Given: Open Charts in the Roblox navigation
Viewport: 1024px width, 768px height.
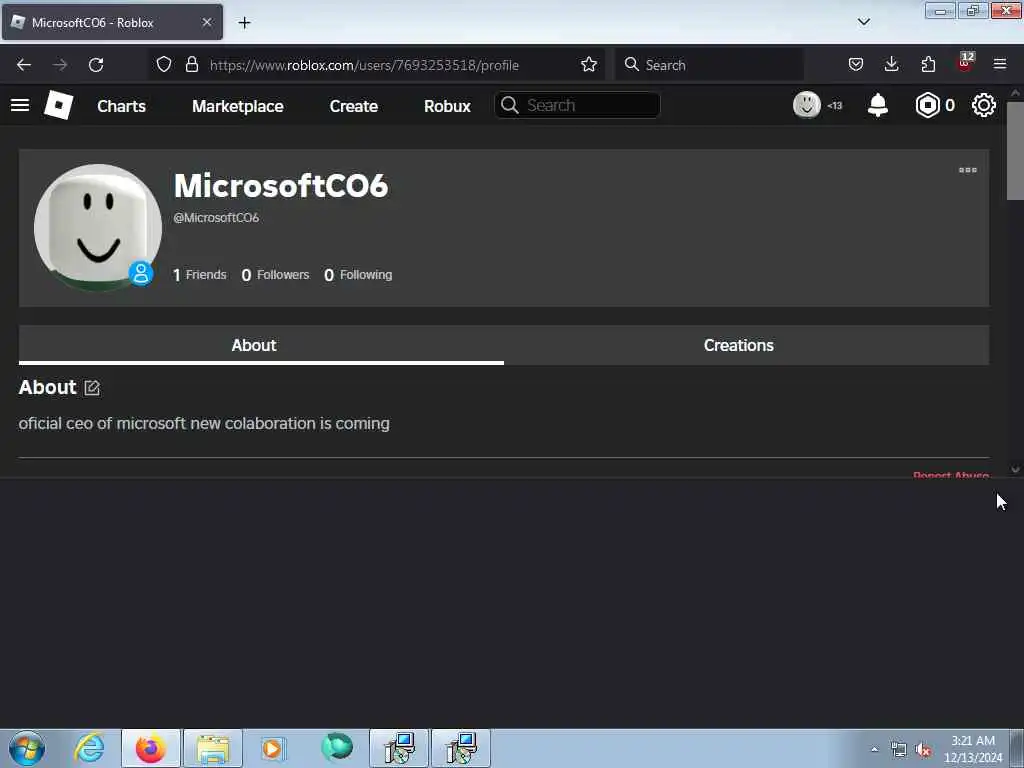Looking at the screenshot, I should 121,106.
